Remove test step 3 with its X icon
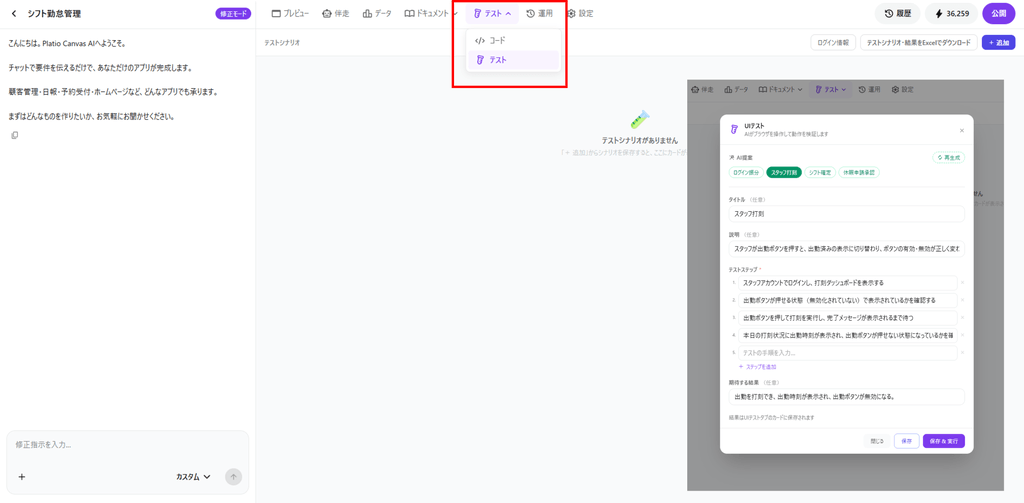 click(963, 318)
